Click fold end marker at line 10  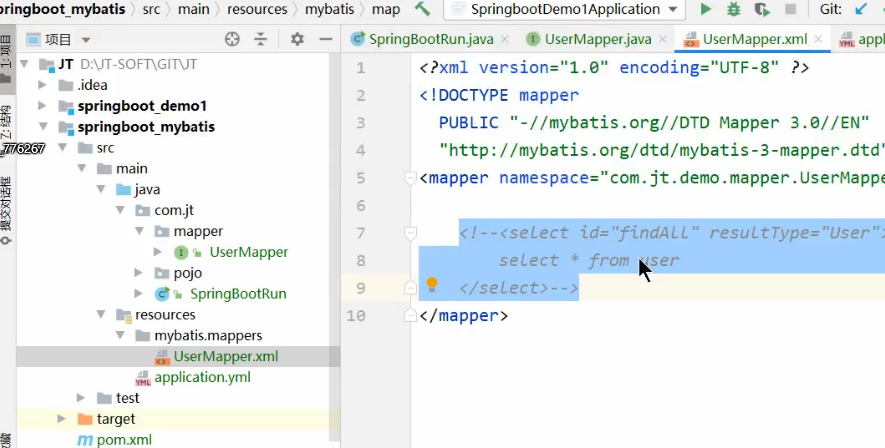tap(410, 316)
